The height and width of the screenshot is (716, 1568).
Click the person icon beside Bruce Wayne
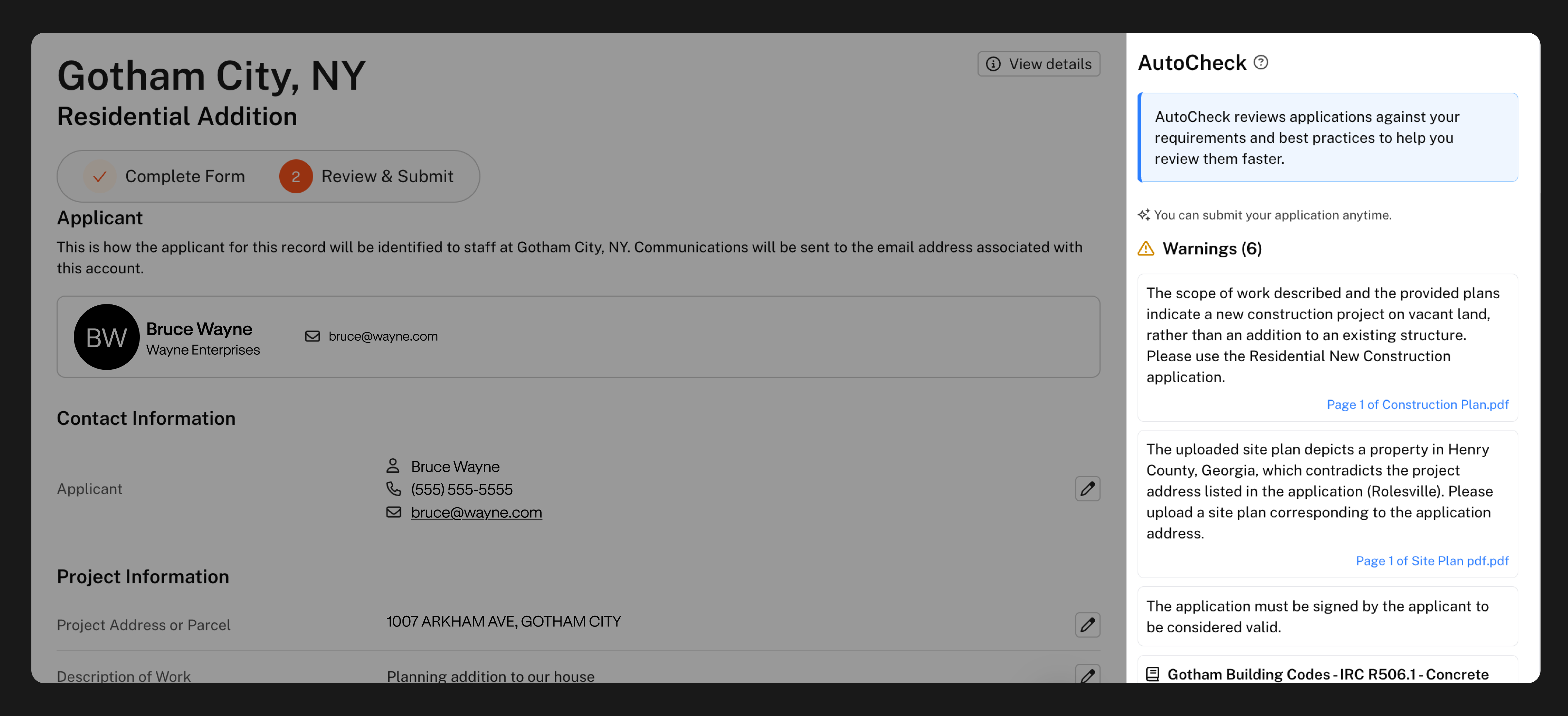(393, 466)
